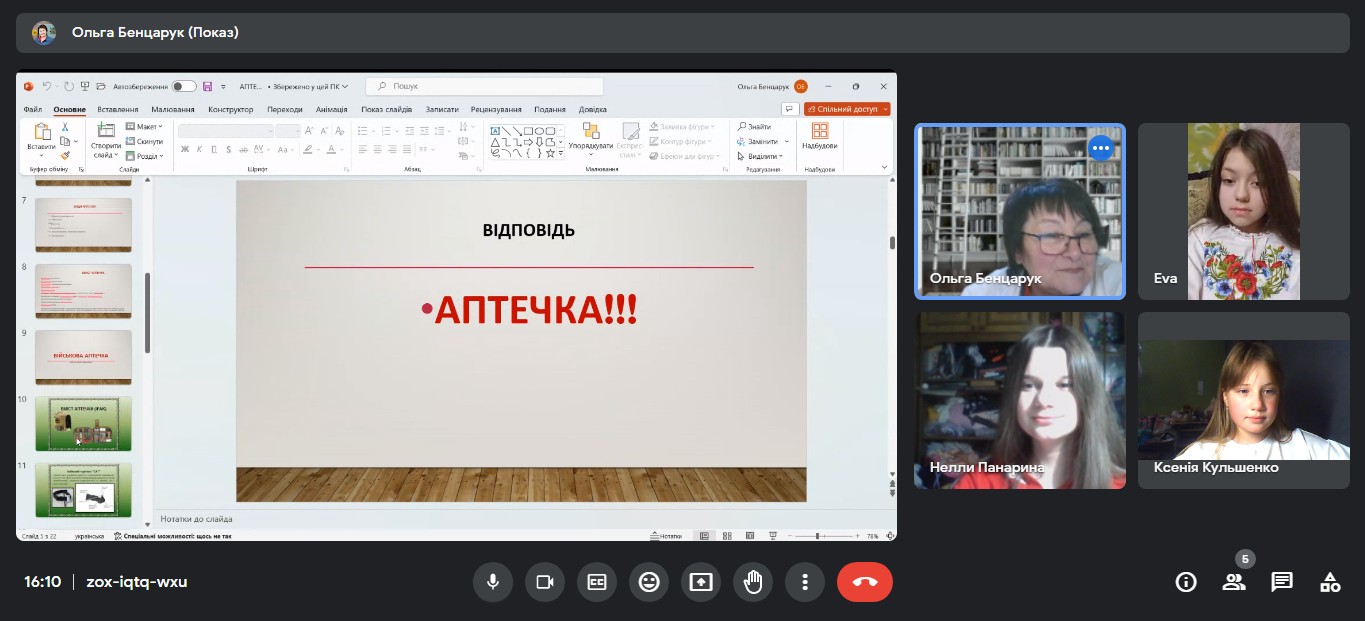The height and width of the screenshot is (621, 1365).
Task: Open meeting details info icon
Action: click(x=1186, y=582)
